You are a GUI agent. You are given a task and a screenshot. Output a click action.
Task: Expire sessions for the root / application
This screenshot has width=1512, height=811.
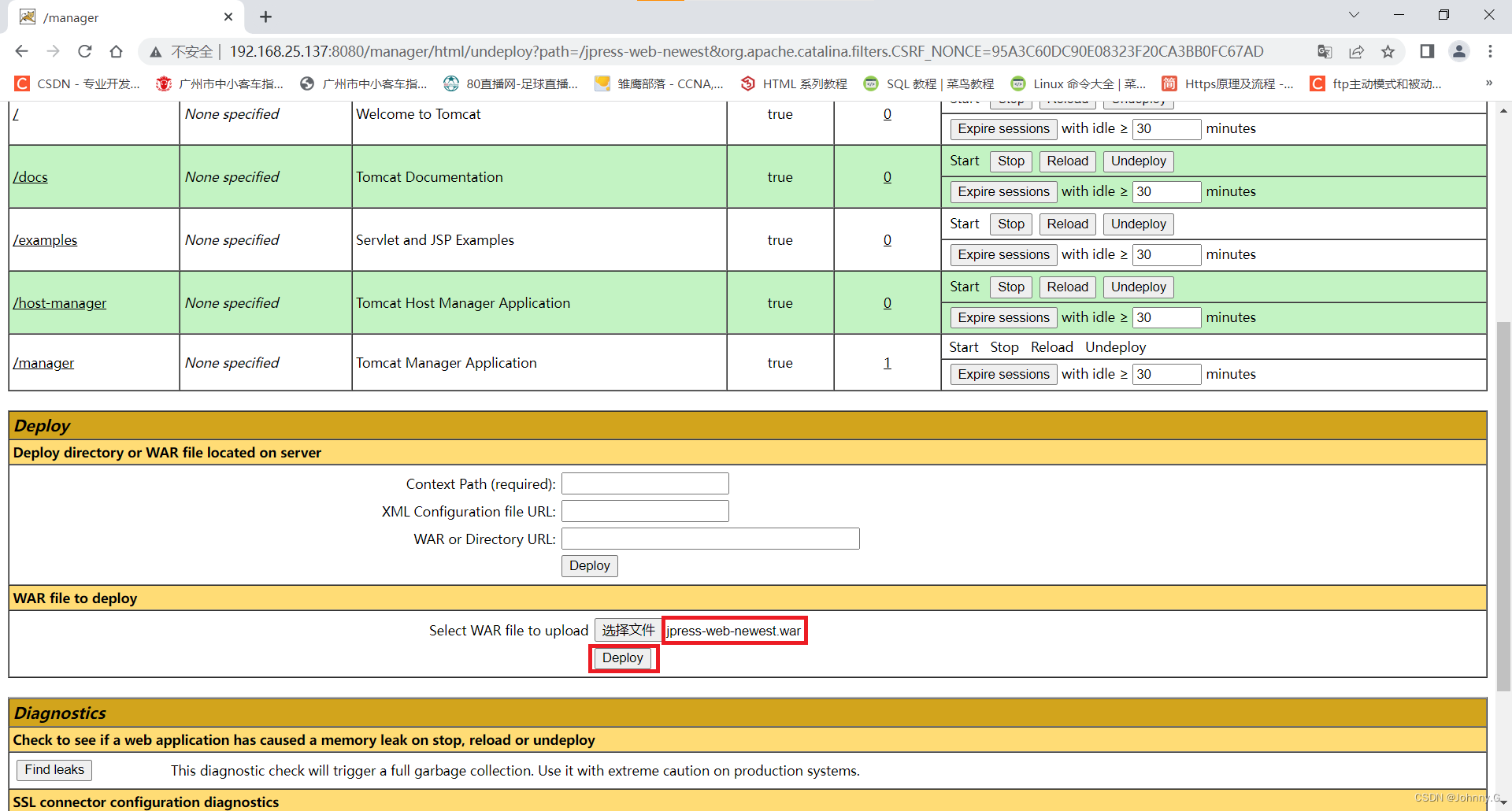coord(1003,128)
